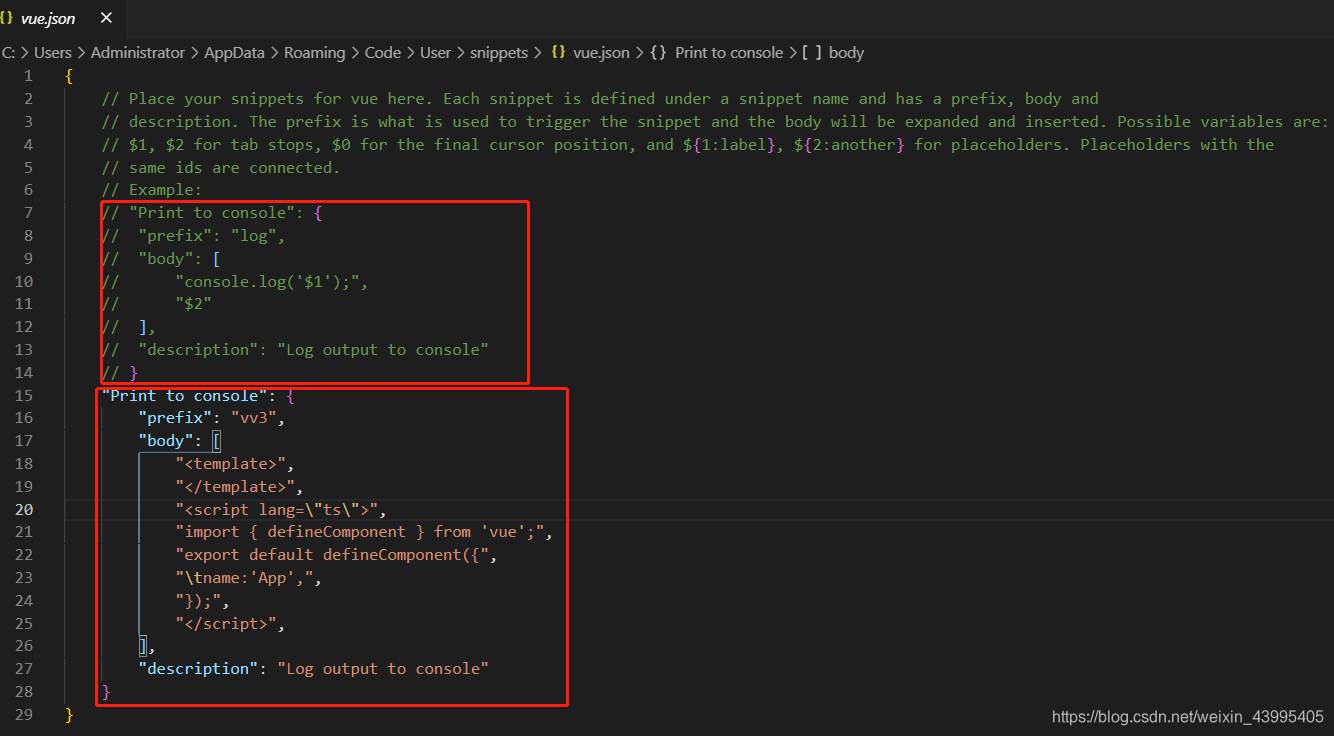Image resolution: width=1334 pixels, height=736 pixels.
Task: Click the "description" key on line 27
Action: click(x=198, y=669)
